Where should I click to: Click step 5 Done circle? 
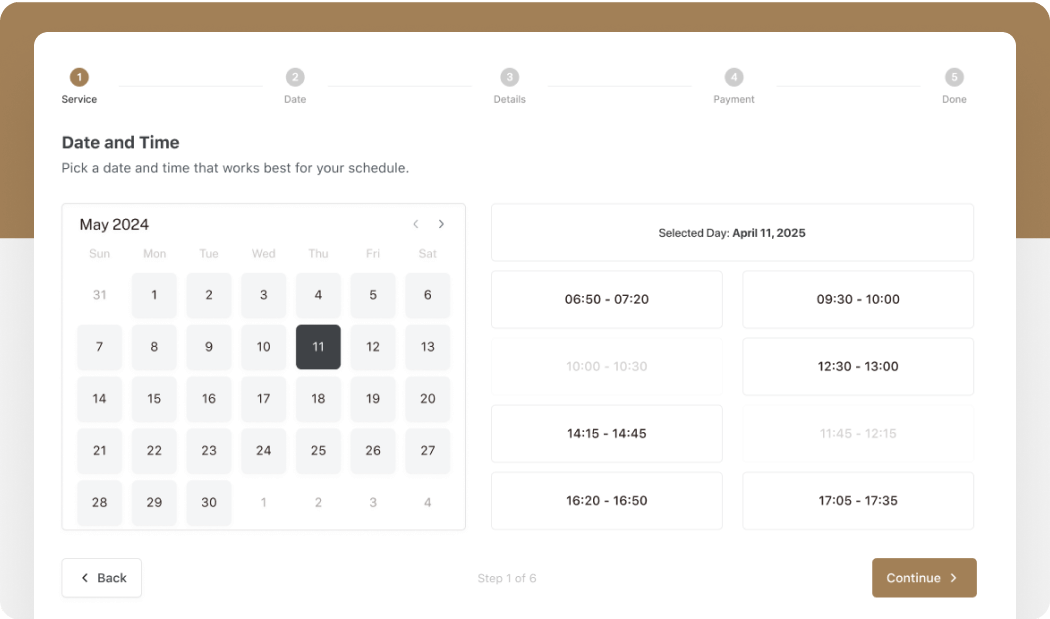point(954,77)
